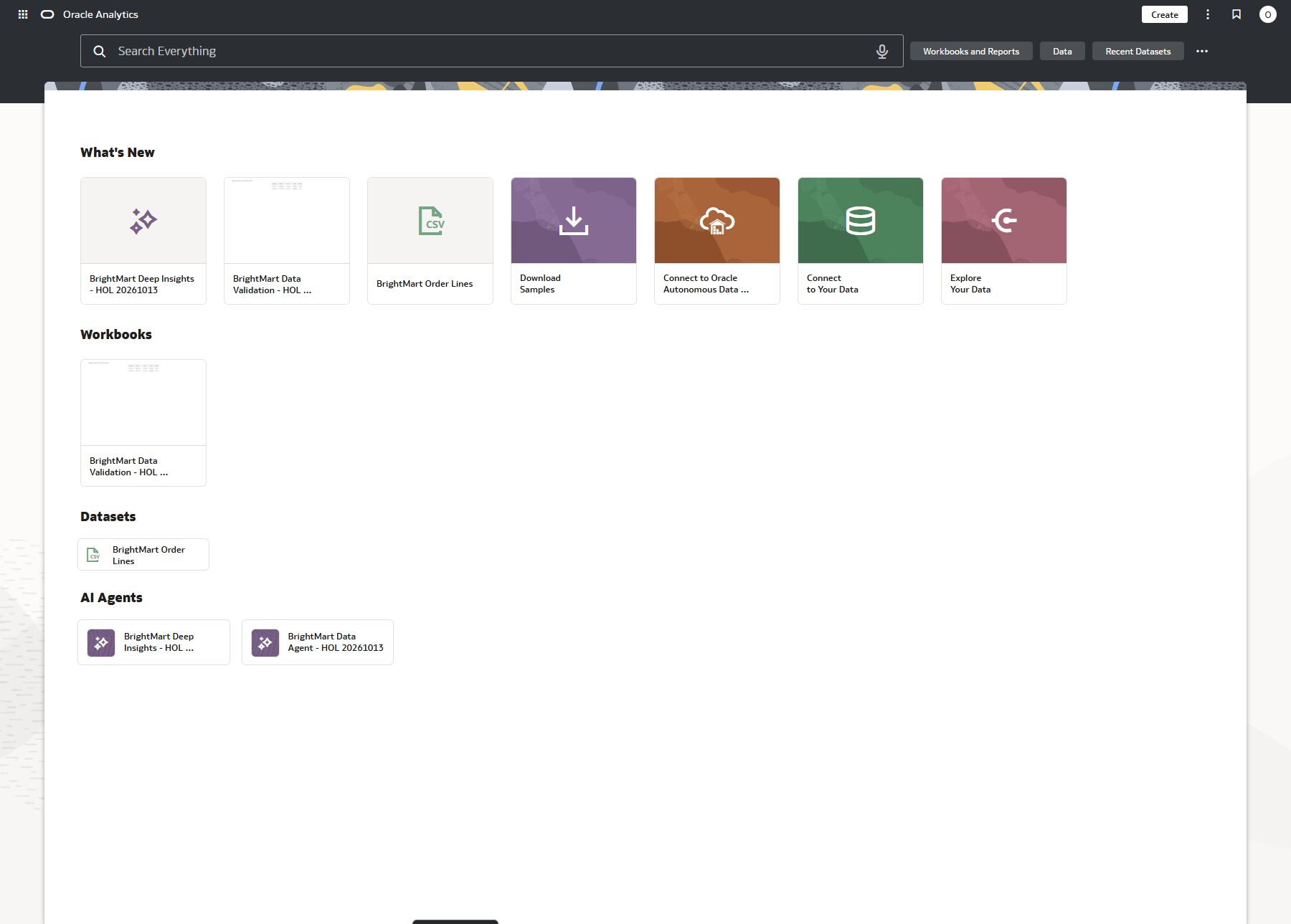
Task: Click 'Download Samples' card label
Action: [540, 284]
